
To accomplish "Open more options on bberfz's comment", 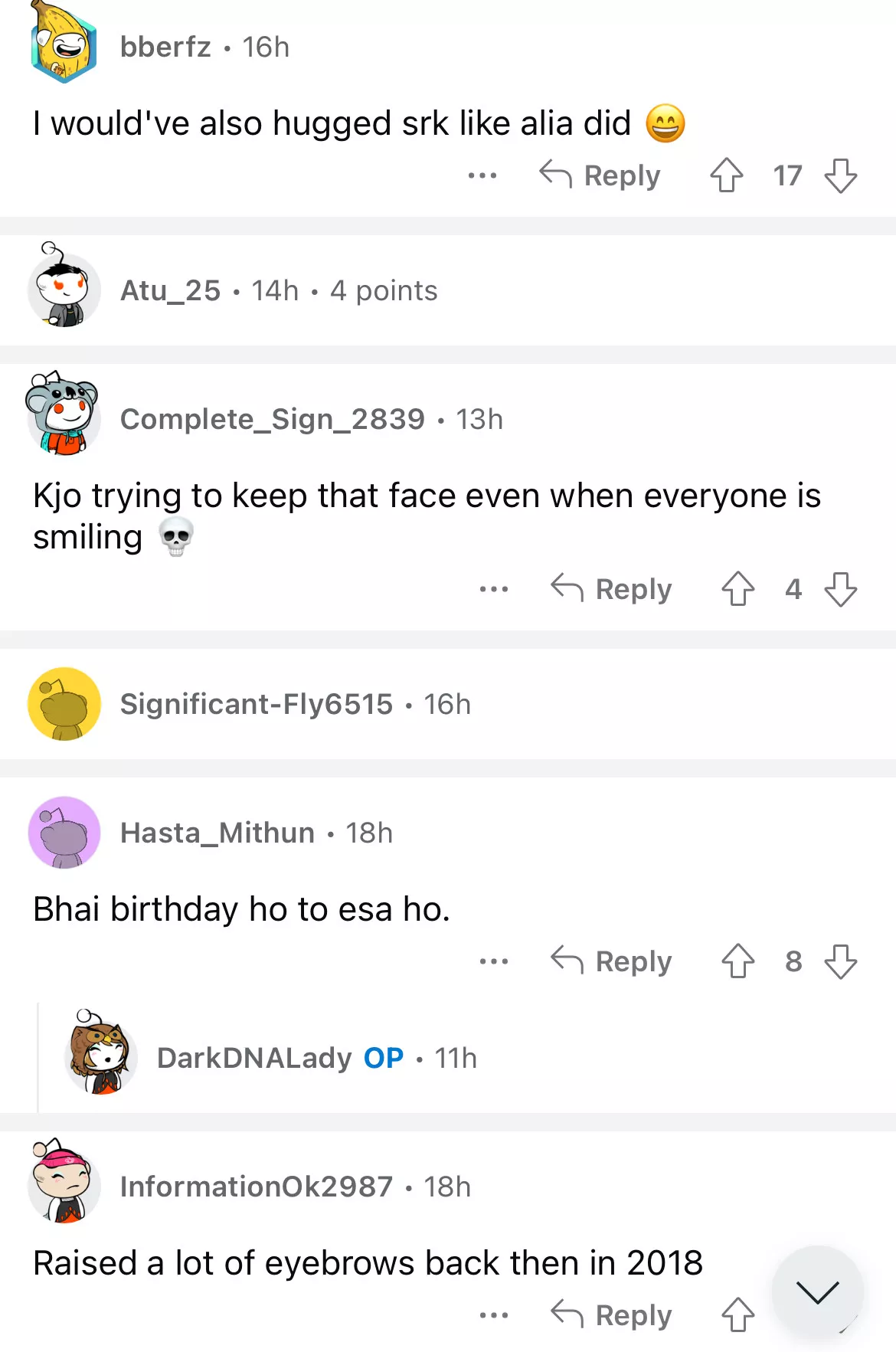I will pos(482,175).
